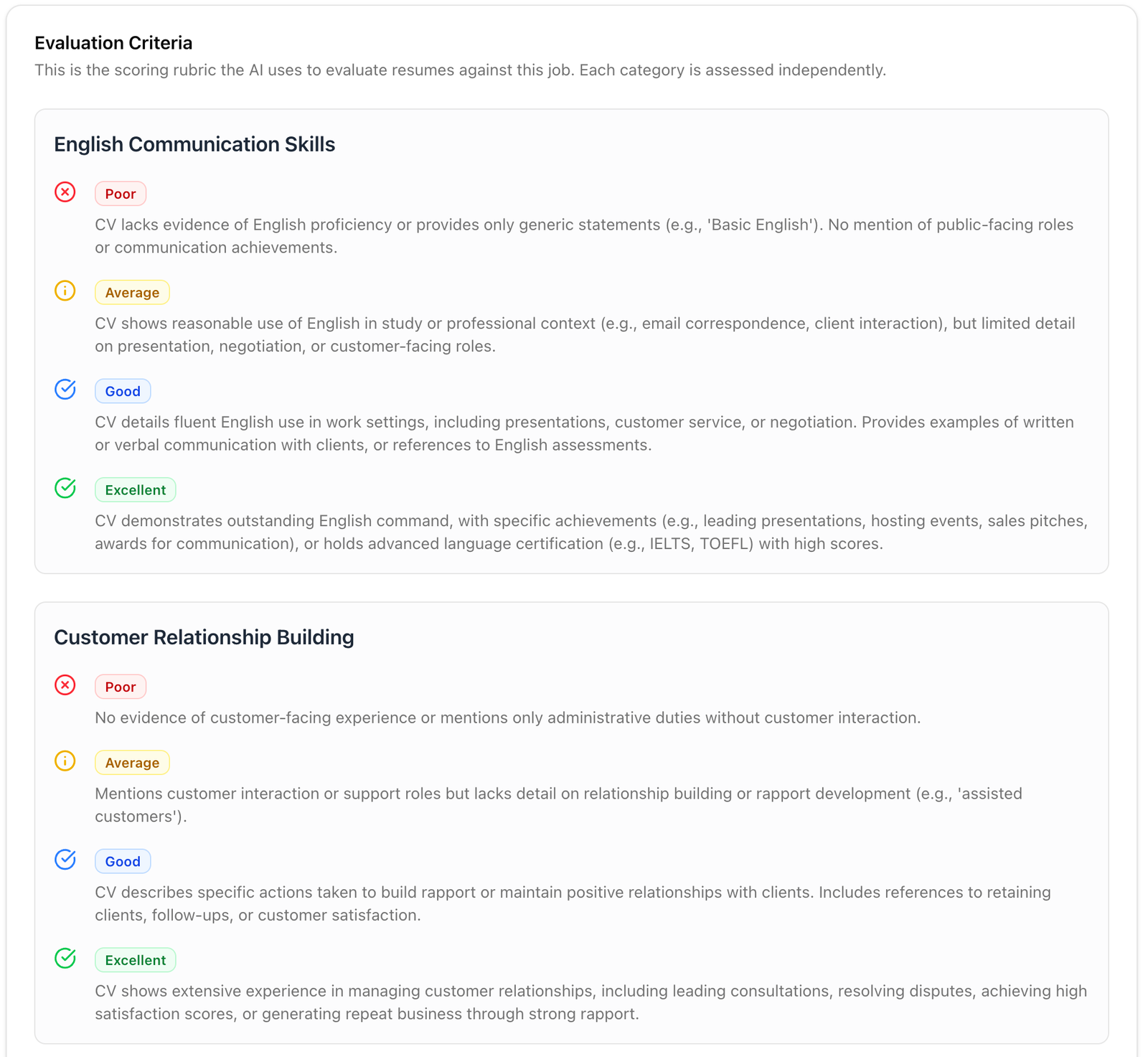This screenshot has height=1057, width=1148.
Task: Select the Good badge in English Communication Skills
Action: tap(123, 391)
